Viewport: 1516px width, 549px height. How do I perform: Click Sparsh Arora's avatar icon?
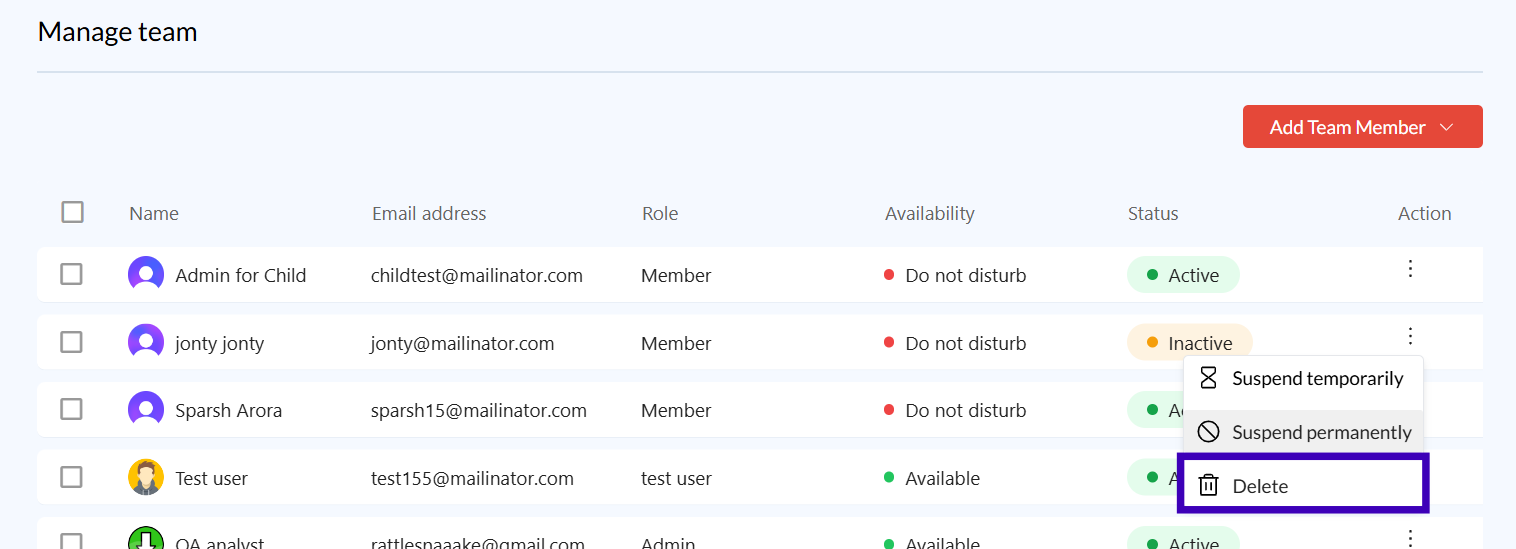pos(146,409)
